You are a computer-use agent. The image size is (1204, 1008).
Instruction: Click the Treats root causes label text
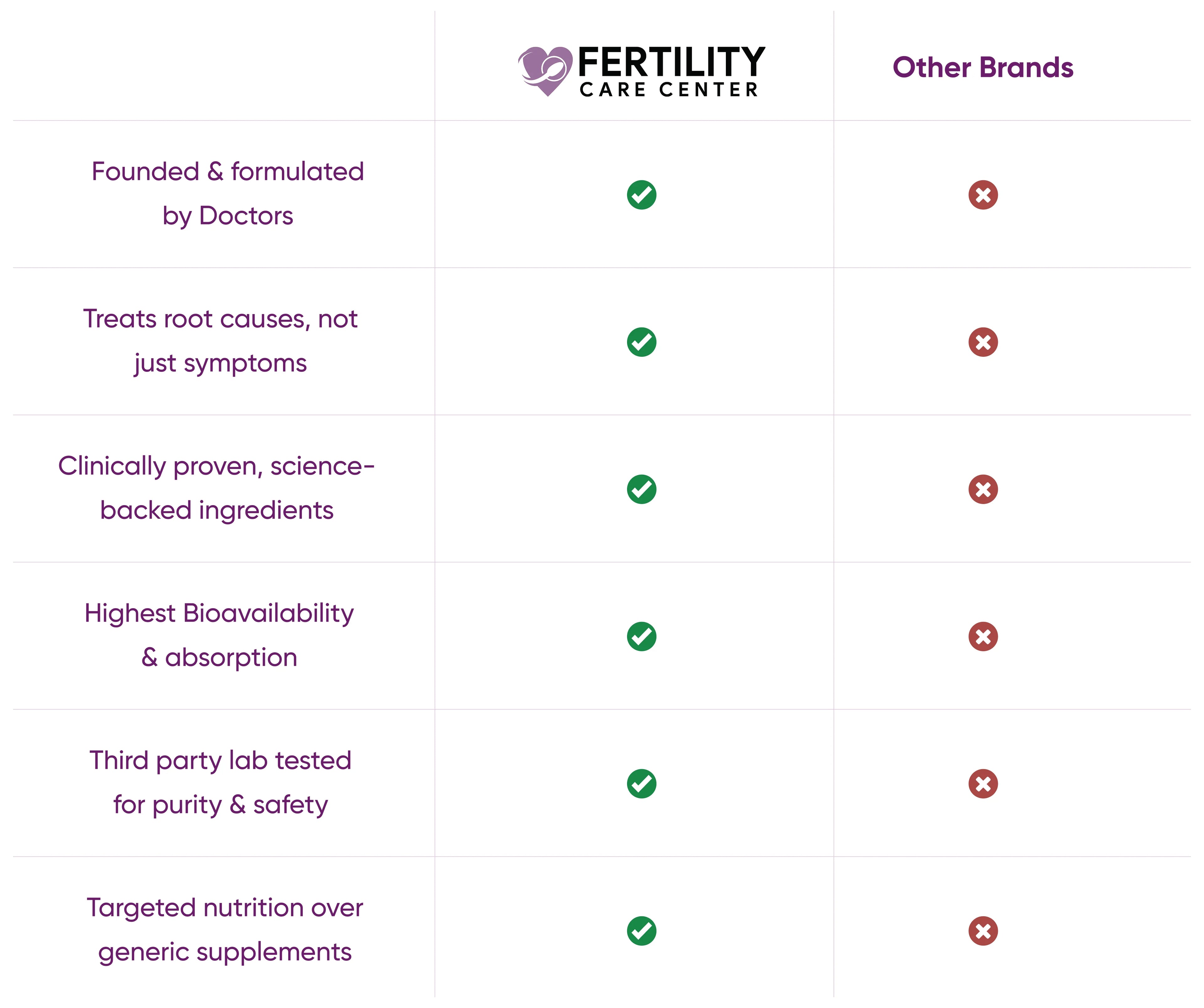[221, 340]
